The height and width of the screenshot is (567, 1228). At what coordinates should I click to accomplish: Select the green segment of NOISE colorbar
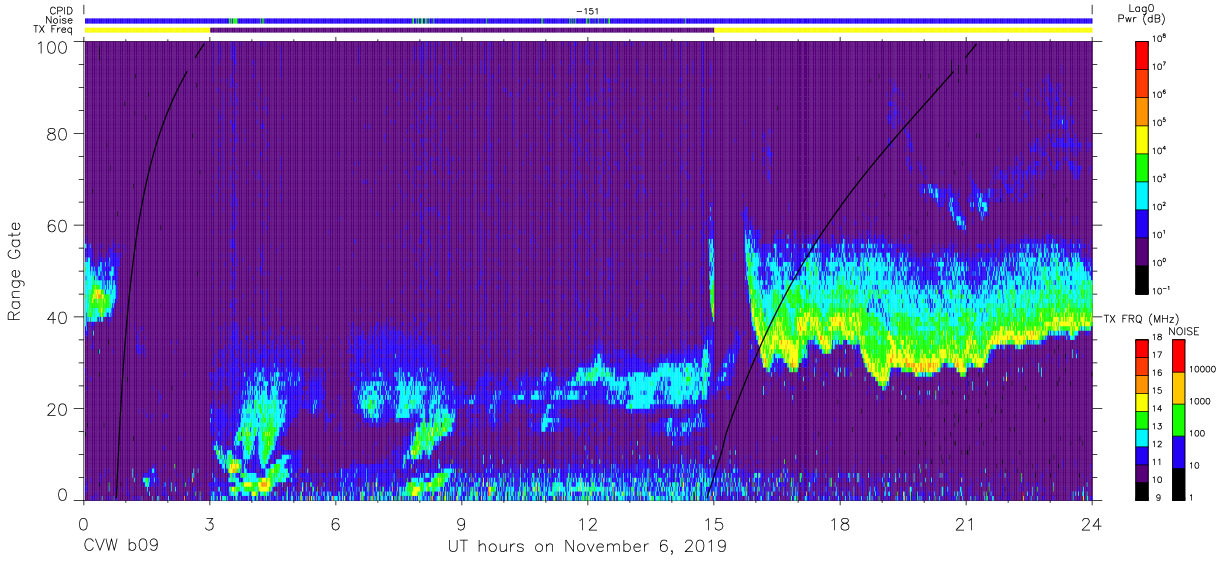(1178, 419)
